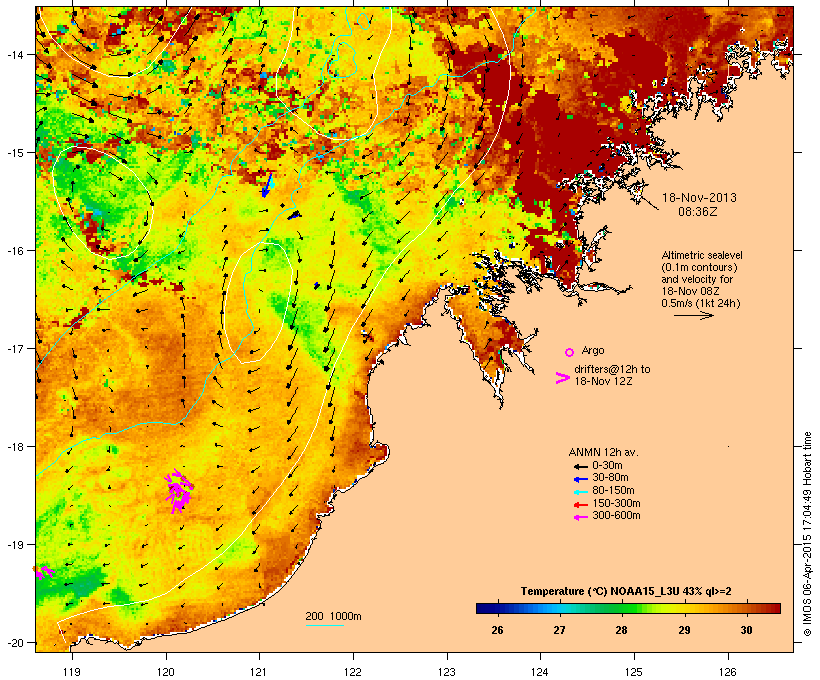Viewport: 820px width, 680px height.
Task: Click the 300-600m depth label
Action: [x=616, y=516]
